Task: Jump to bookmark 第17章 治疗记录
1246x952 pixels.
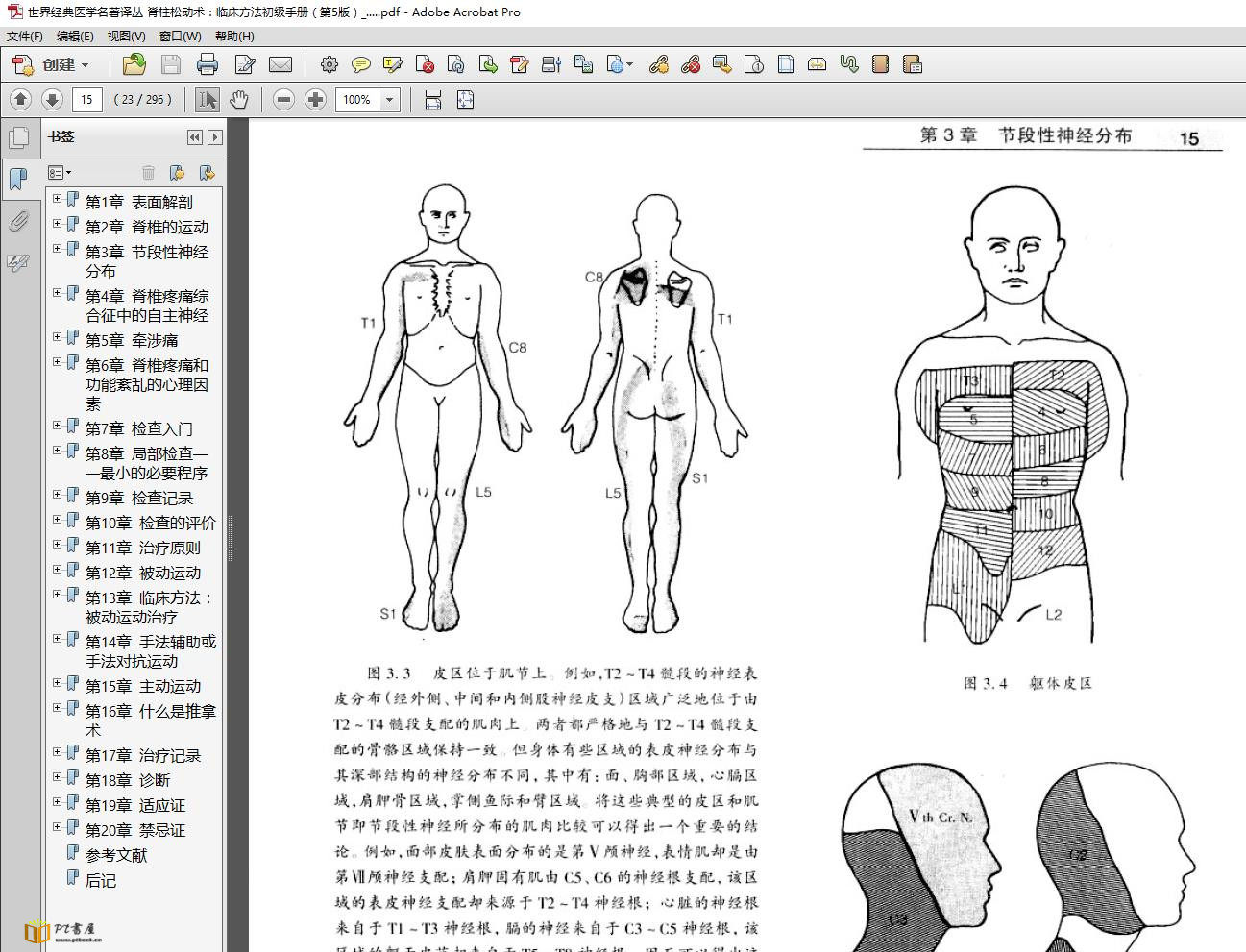Action: pyautogui.click(x=143, y=756)
